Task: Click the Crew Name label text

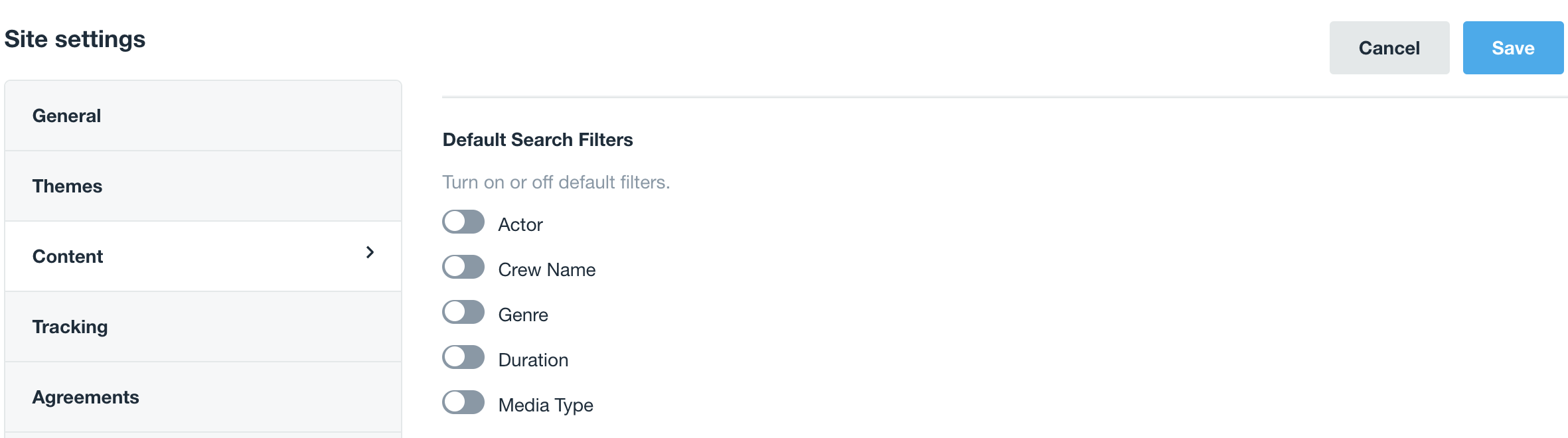Action: (x=547, y=270)
